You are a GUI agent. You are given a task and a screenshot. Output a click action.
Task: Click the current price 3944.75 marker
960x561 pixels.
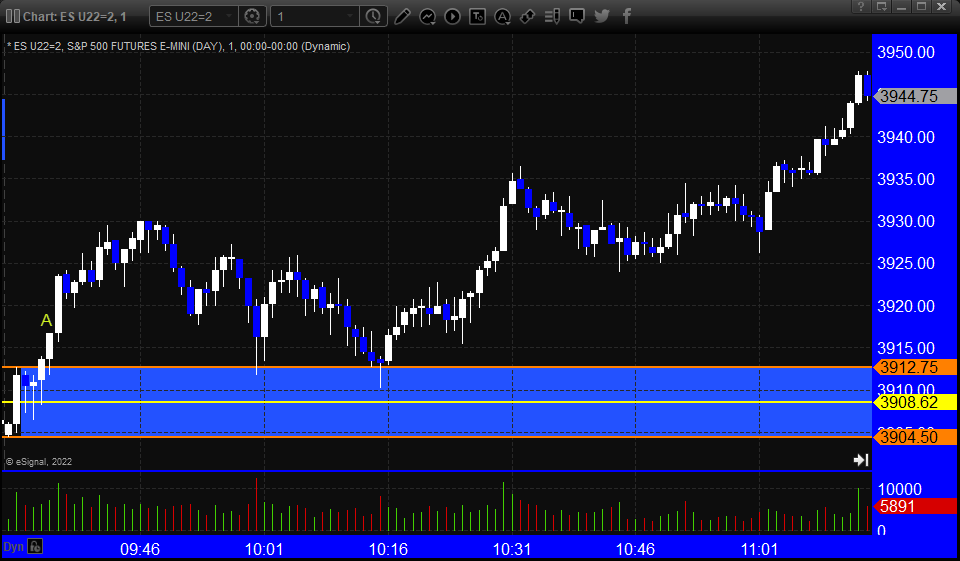pyautogui.click(x=915, y=96)
